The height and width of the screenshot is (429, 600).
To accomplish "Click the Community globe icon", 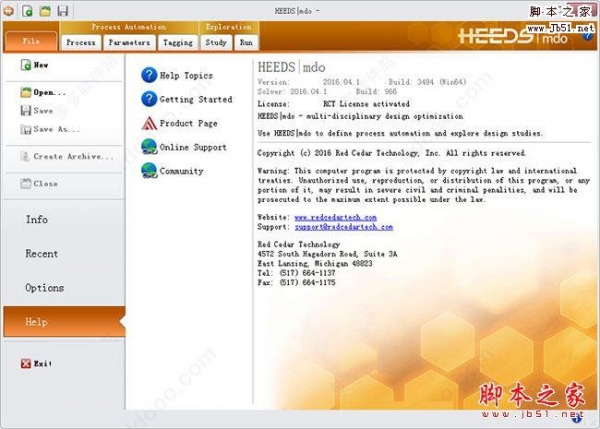I will pos(149,171).
